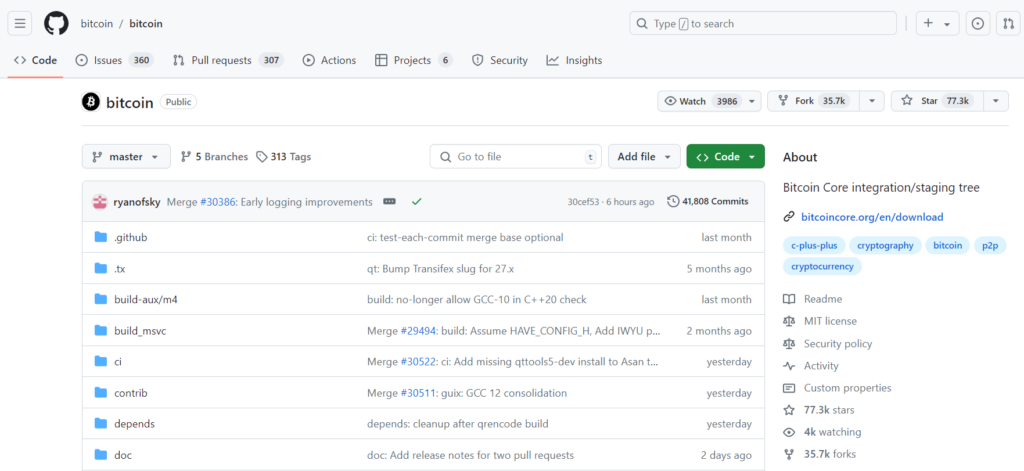The height and width of the screenshot is (471, 1024).
Task: Switch to the Insights tab
Action: [x=574, y=60]
